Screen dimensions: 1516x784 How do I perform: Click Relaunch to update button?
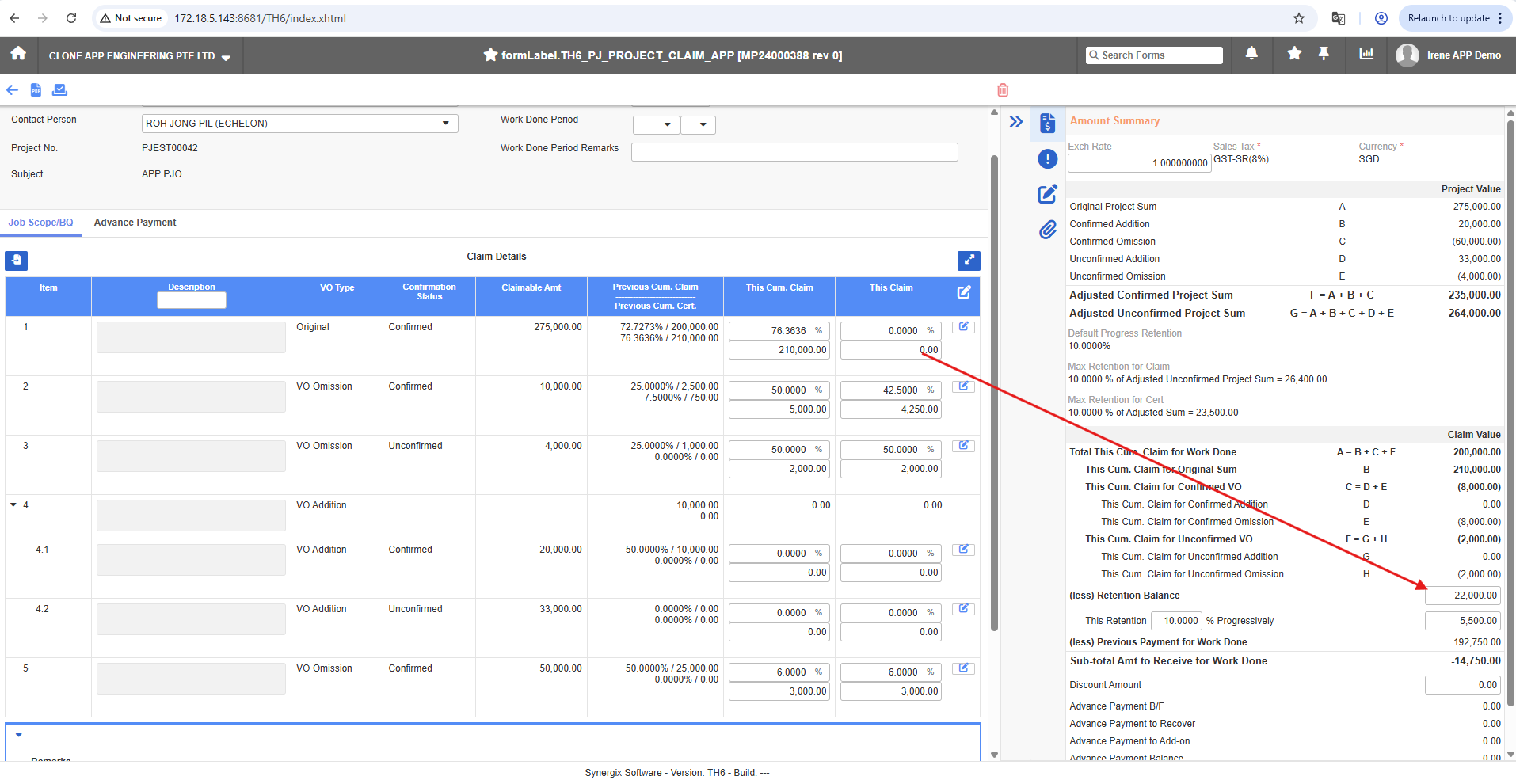(1448, 18)
